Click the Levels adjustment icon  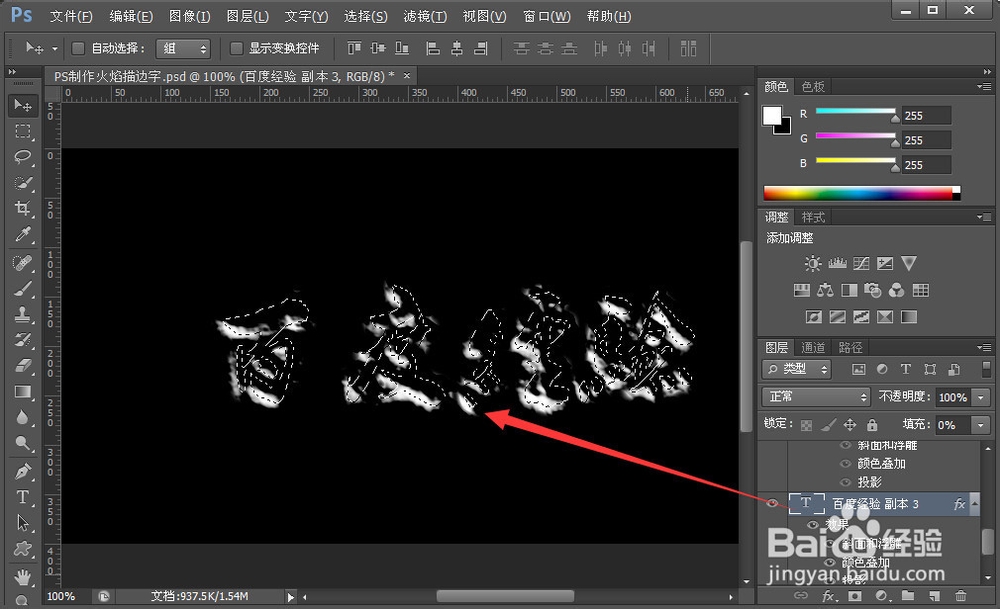coord(837,263)
